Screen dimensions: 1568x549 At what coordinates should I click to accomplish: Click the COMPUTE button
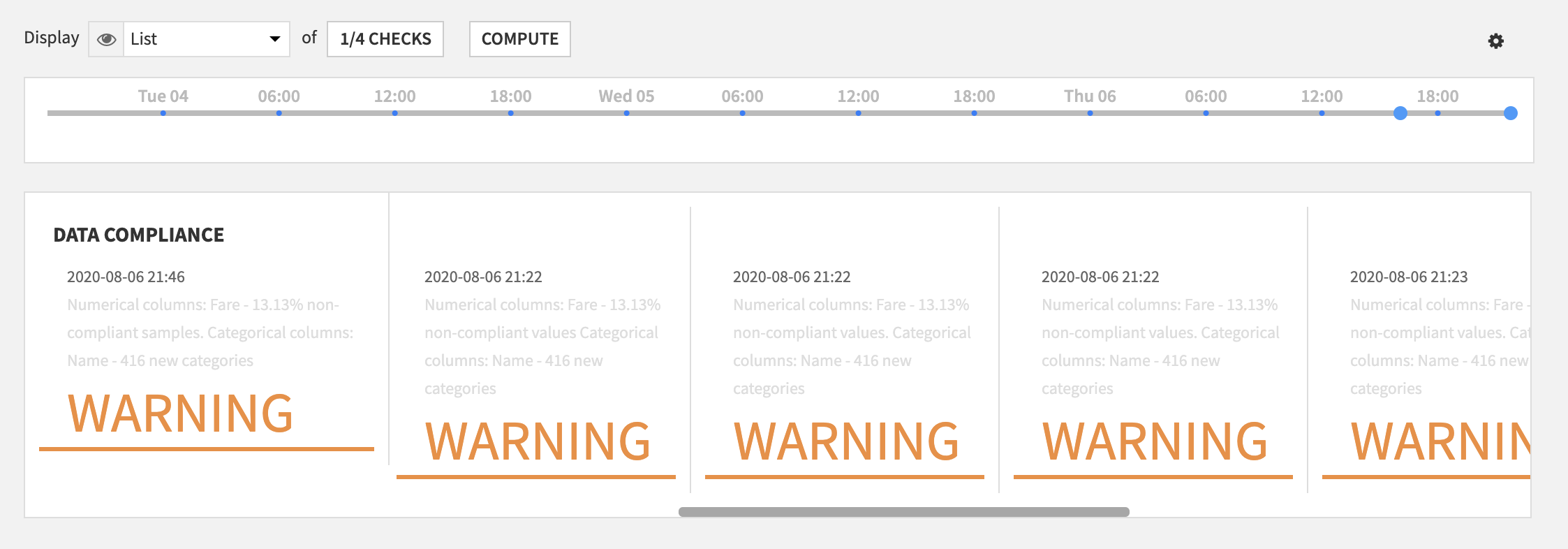coord(520,39)
